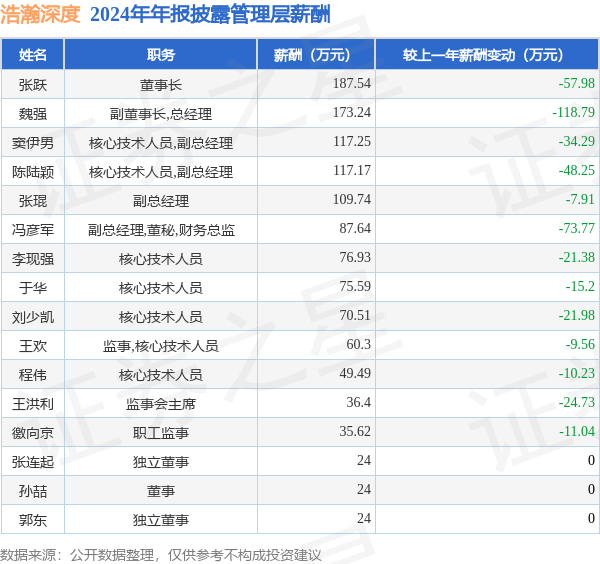Select the name 李现强
The image size is (600, 564).
(x=33, y=259)
